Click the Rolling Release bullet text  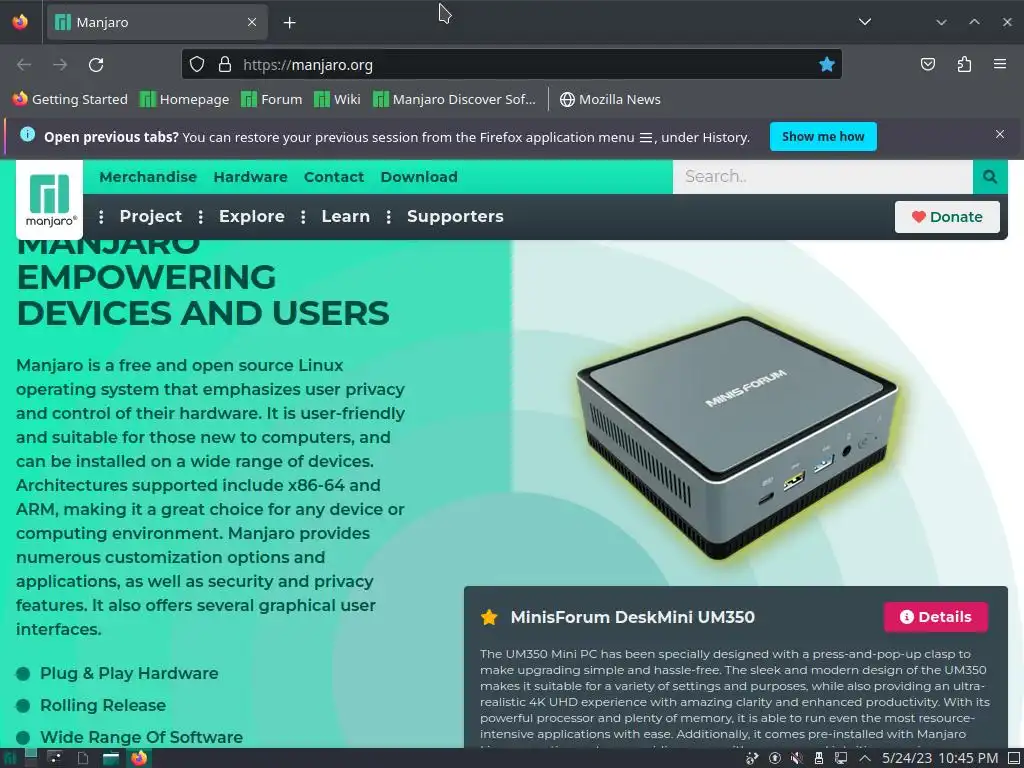pos(103,705)
